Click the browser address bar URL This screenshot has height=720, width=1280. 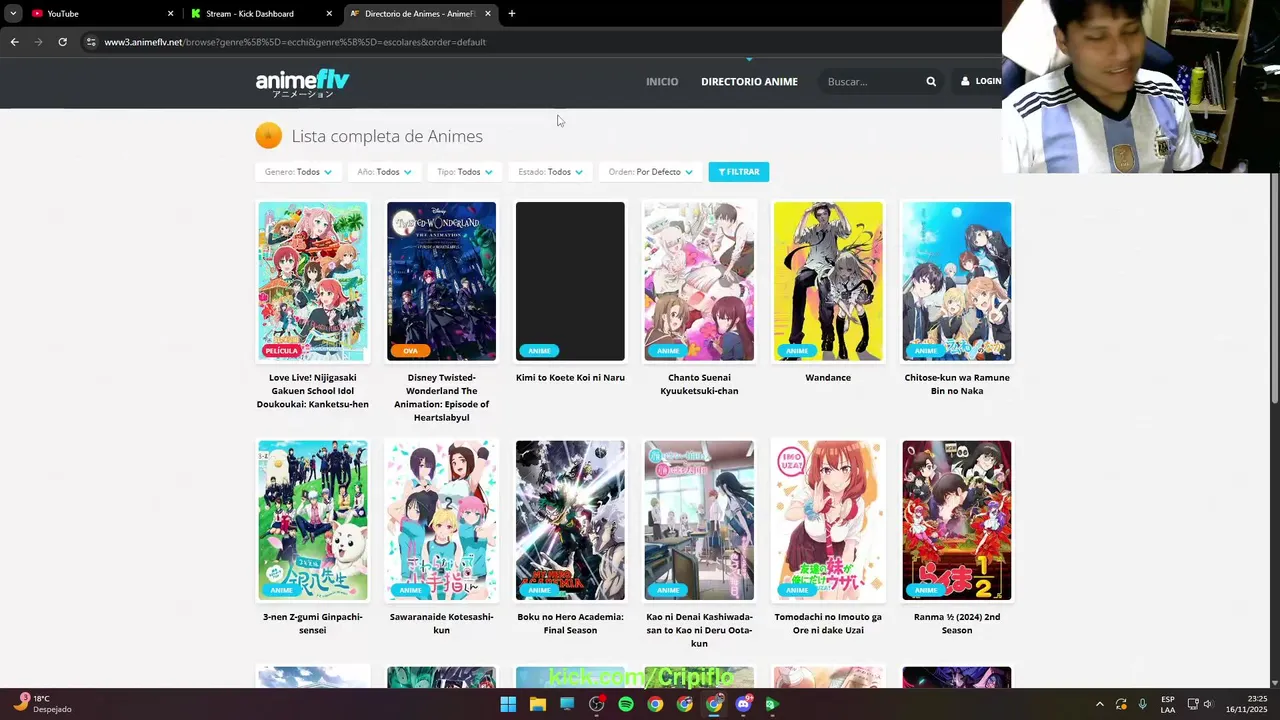click(295, 42)
